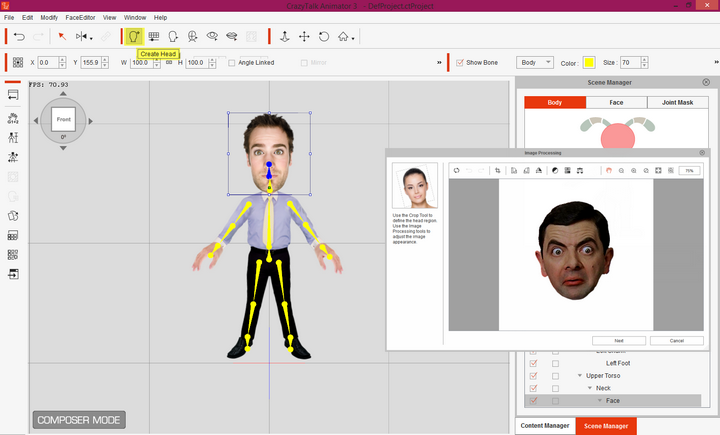Uncheck the Left Foot visibility checkbox

(x=533, y=363)
